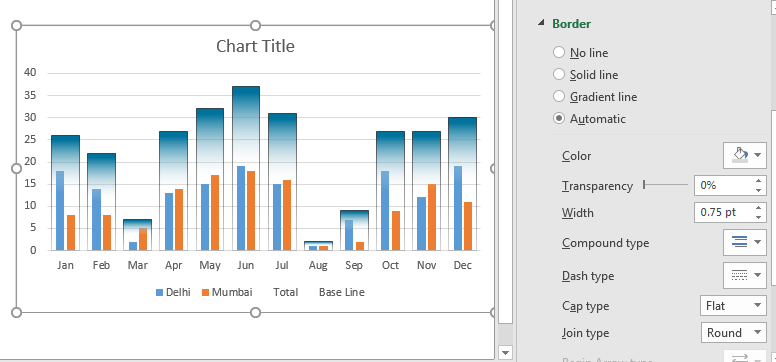
Task: Click the Mumbai legend marker
Action: [205, 293]
